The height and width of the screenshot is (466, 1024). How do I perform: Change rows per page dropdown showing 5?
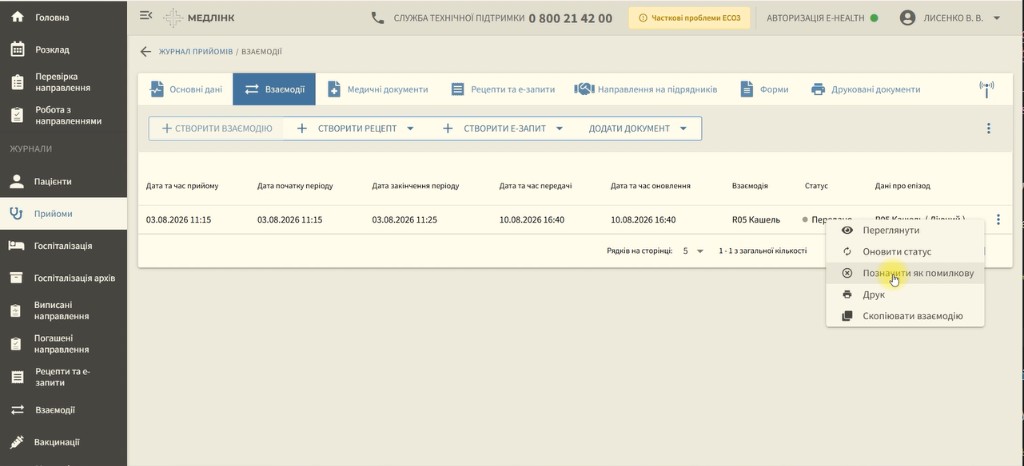[693, 251]
